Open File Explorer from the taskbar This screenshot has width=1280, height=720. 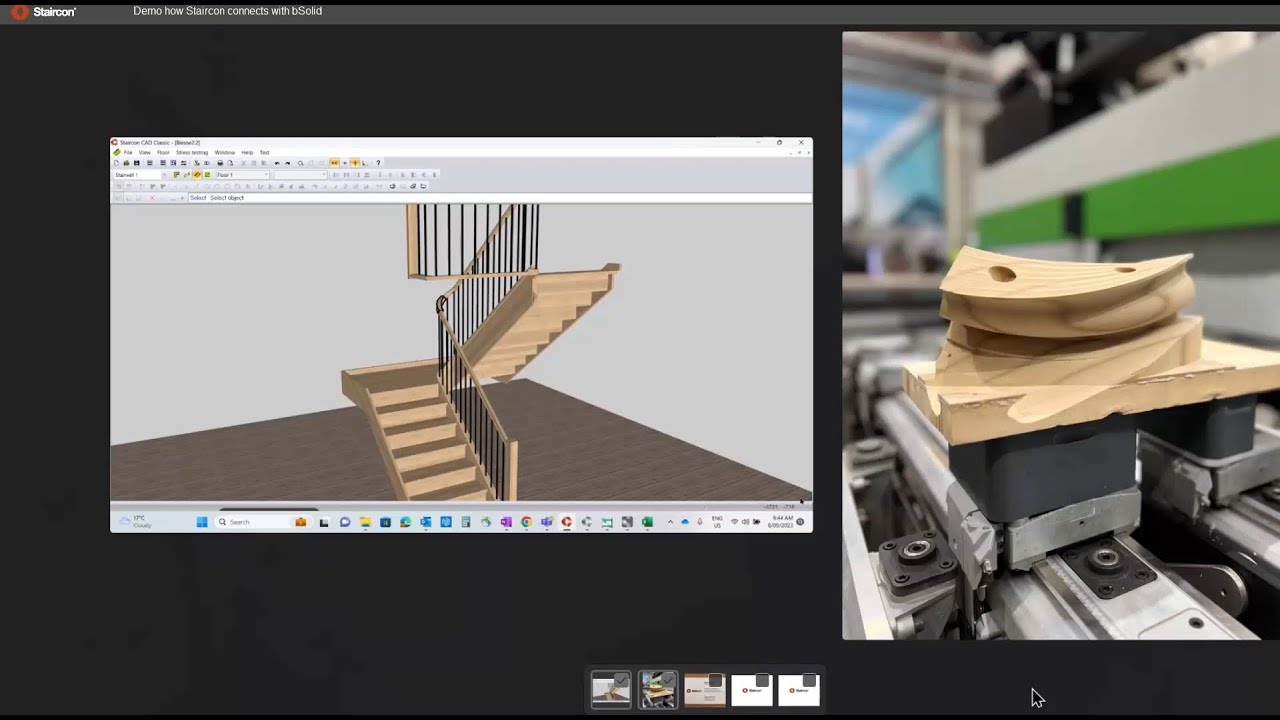pyautogui.click(x=365, y=522)
